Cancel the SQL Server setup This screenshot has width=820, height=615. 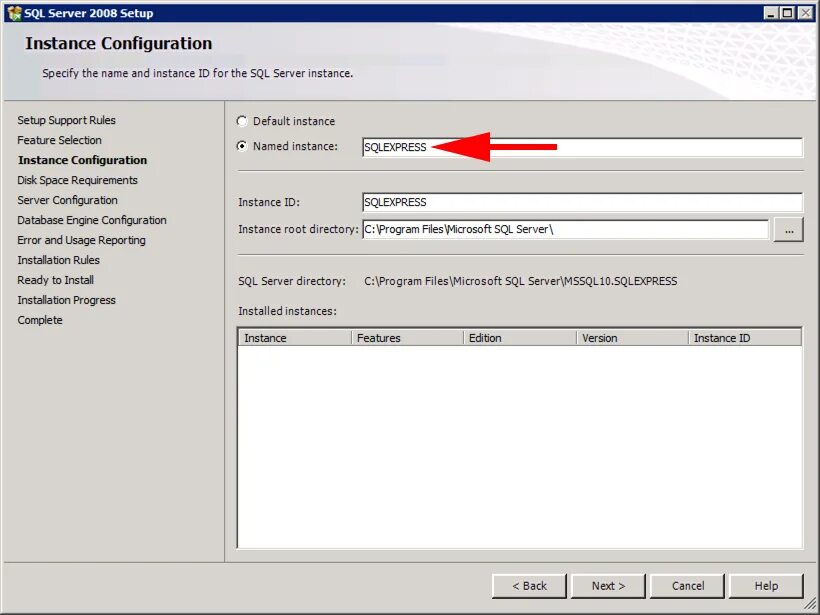688,586
